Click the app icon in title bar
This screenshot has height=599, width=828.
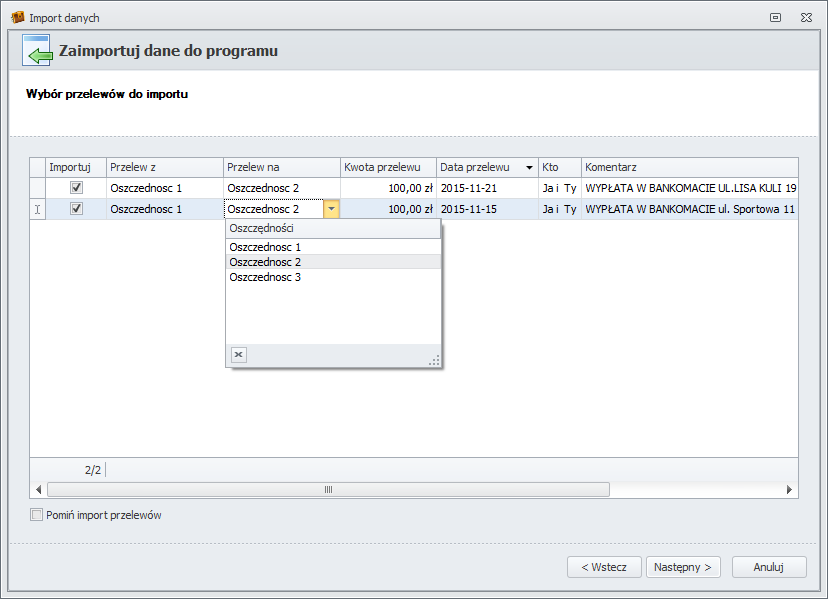[17, 17]
